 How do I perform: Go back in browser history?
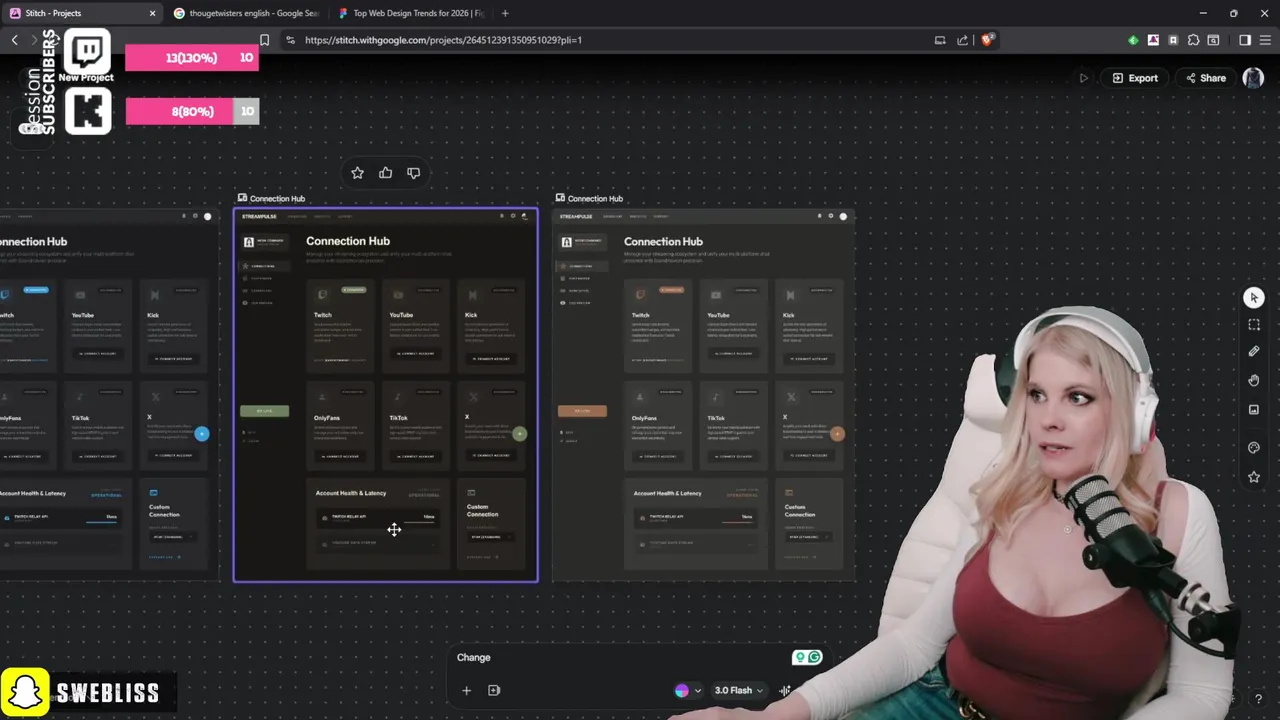click(14, 40)
